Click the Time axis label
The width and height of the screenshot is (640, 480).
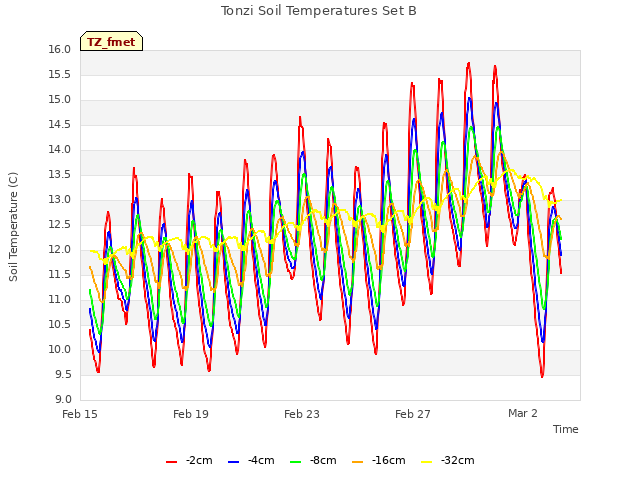(566, 429)
